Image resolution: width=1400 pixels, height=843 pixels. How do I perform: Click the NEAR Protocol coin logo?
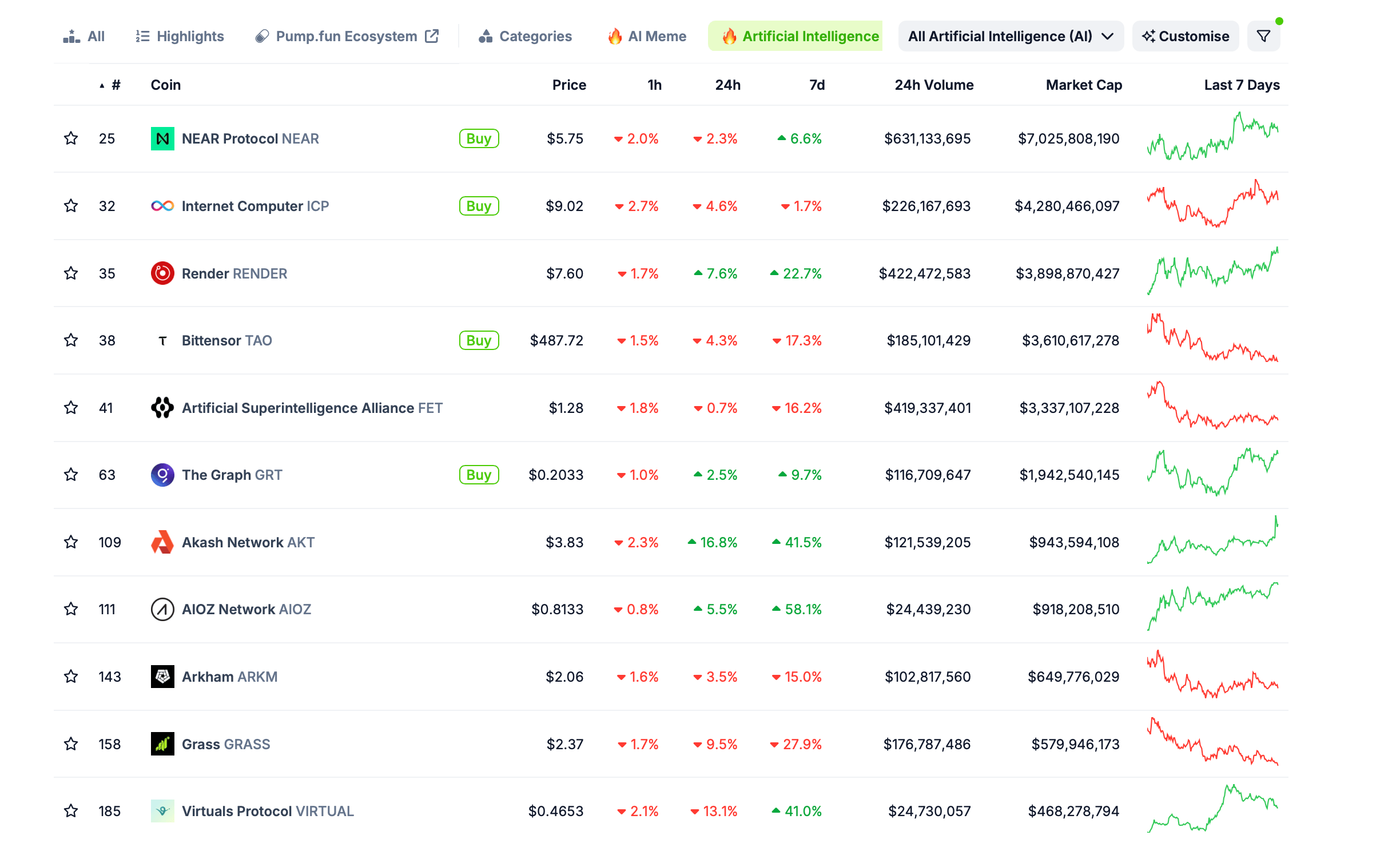click(162, 138)
